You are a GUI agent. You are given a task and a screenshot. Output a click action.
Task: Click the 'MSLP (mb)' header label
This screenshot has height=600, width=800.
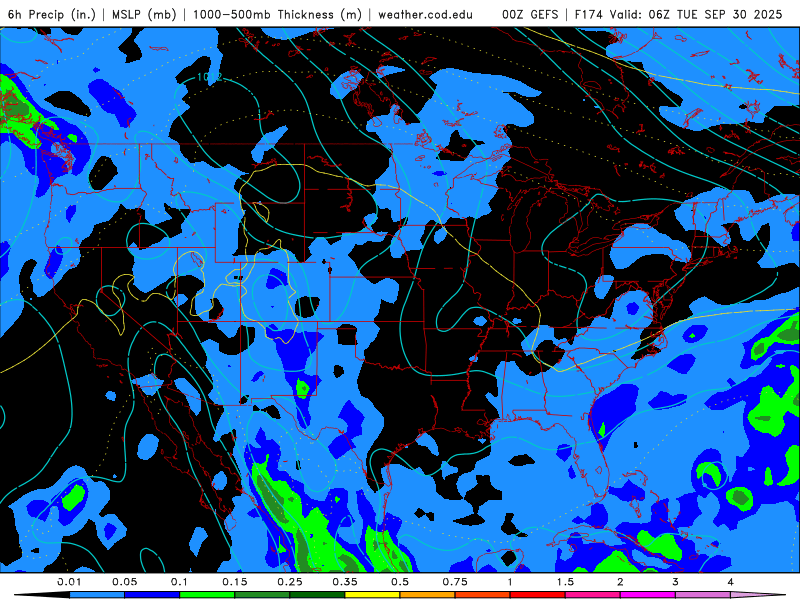(144, 14)
